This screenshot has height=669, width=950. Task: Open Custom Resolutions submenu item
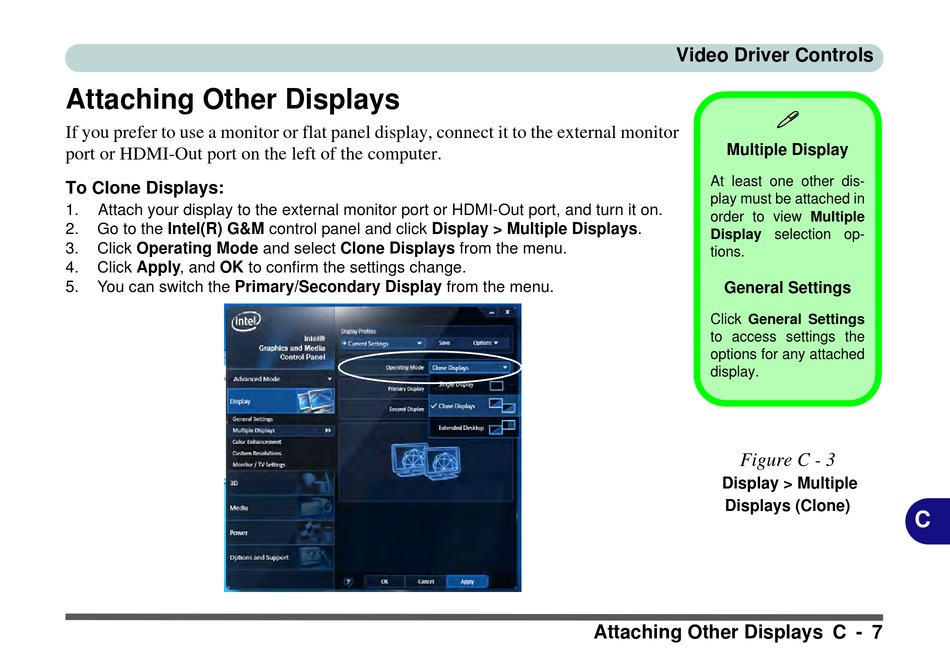click(257, 453)
